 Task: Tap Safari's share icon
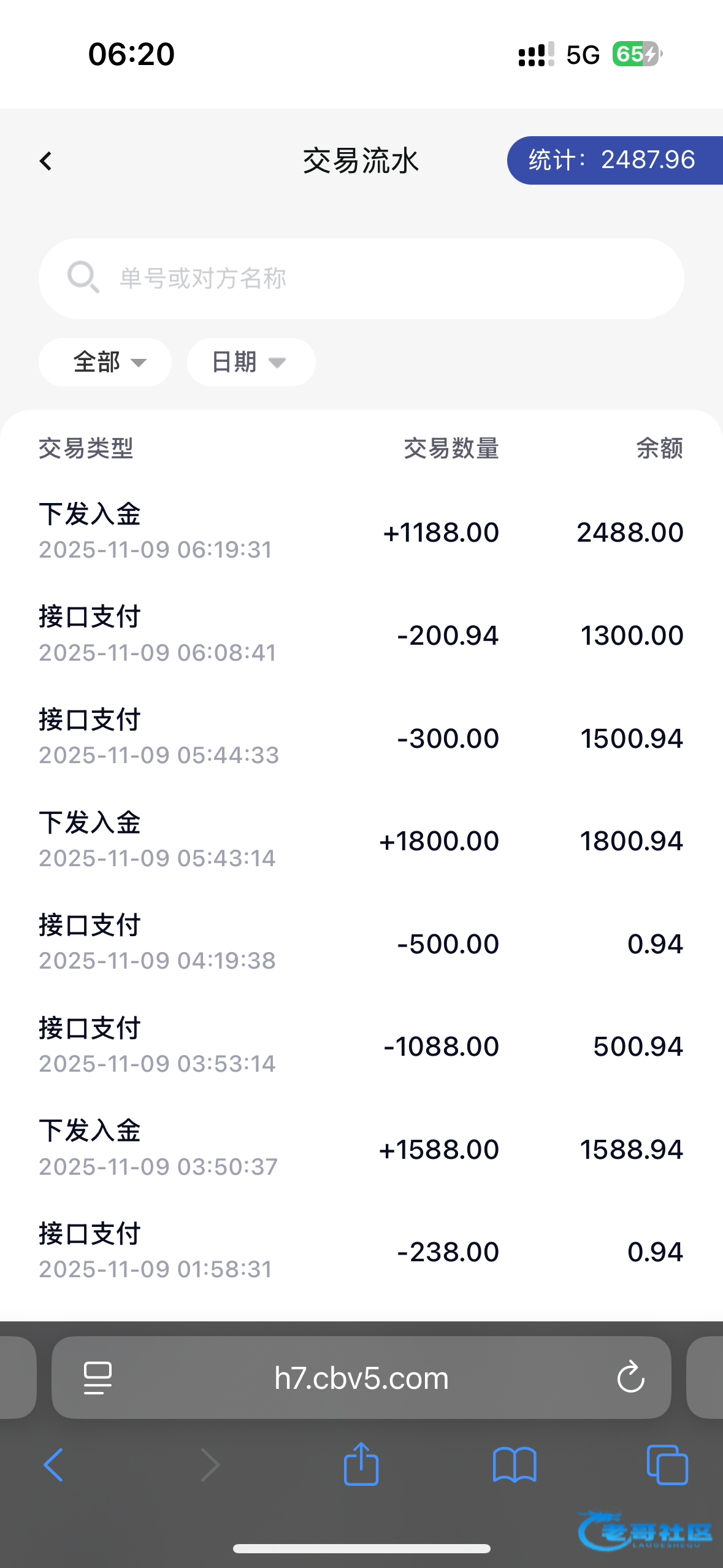coord(361,1464)
